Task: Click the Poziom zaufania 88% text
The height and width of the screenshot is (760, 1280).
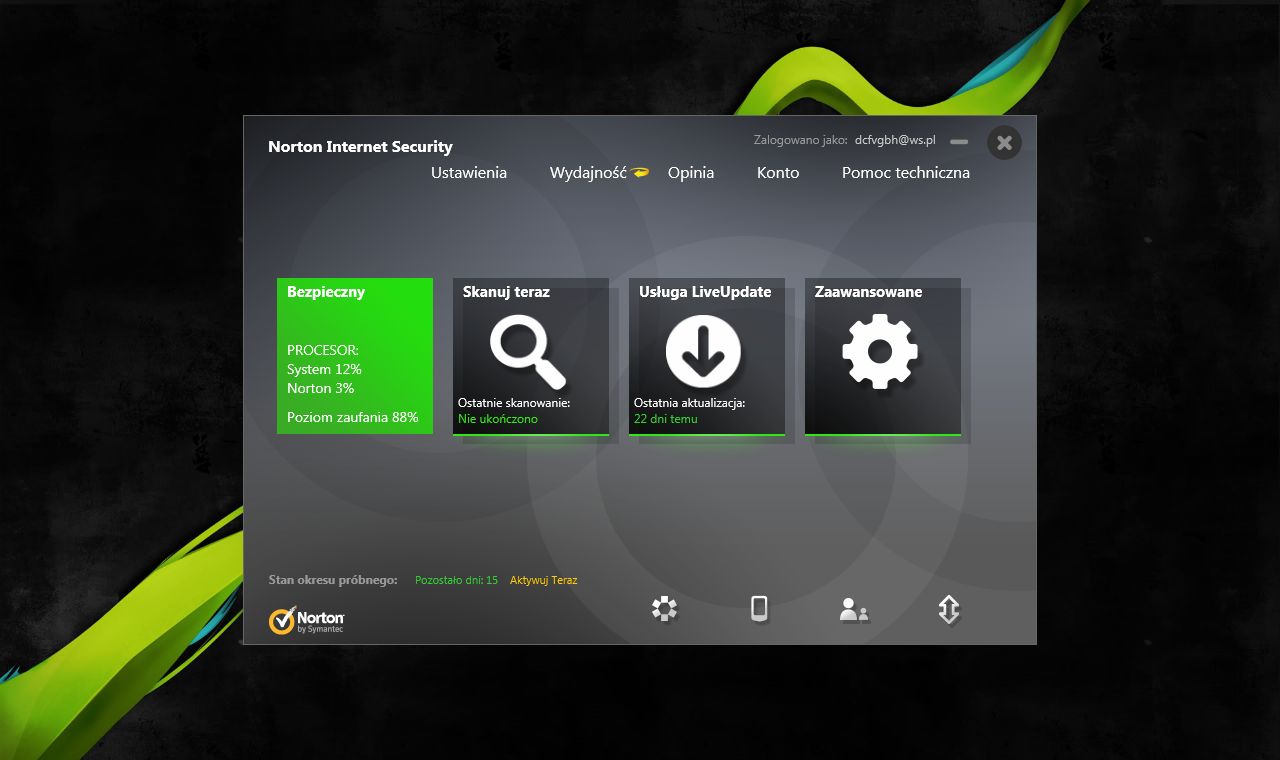Action: (x=353, y=417)
